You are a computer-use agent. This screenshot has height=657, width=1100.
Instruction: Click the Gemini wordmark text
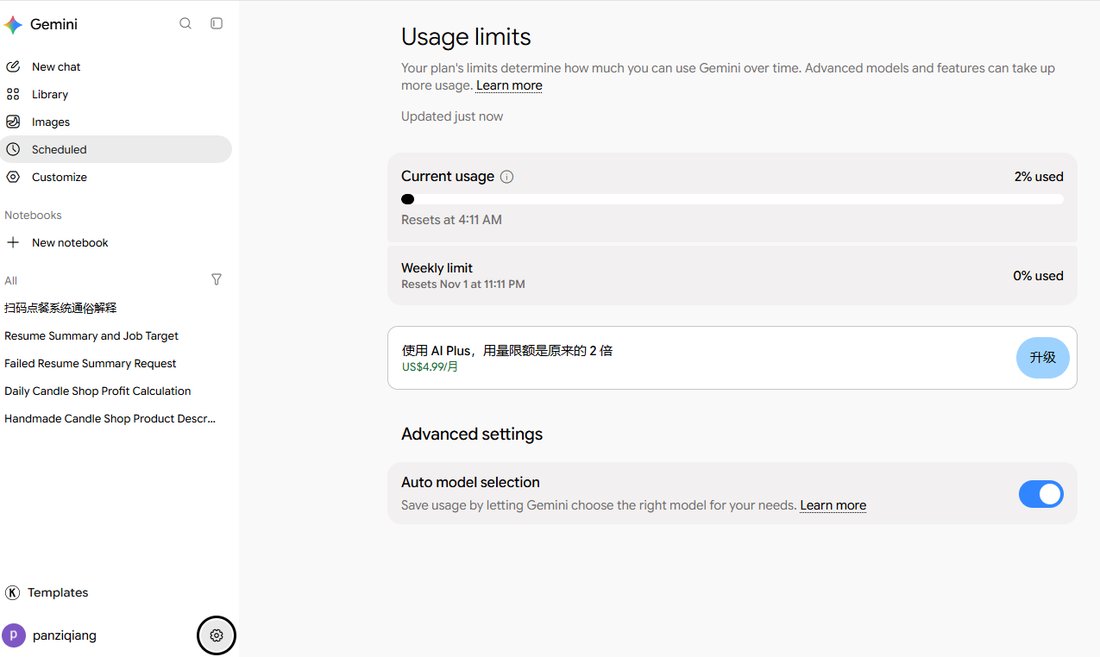[x=53, y=25]
